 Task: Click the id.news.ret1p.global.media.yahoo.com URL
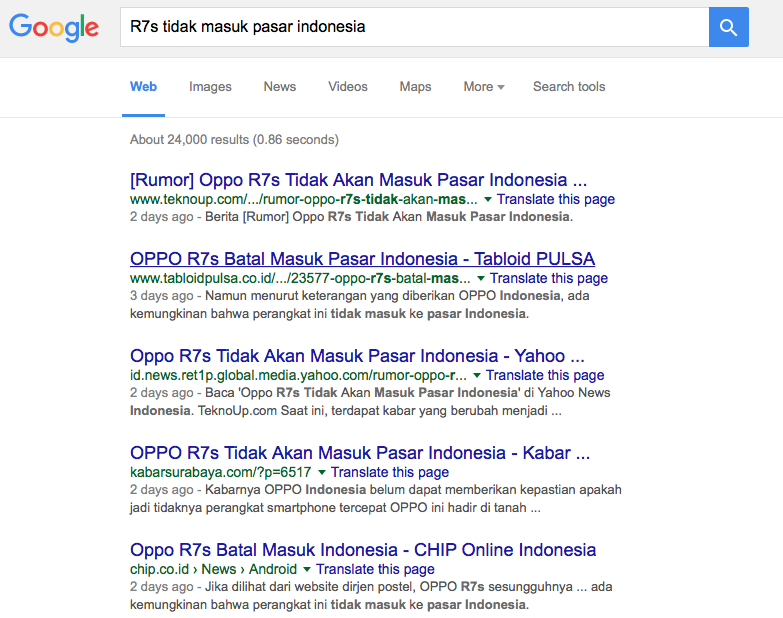pos(298,375)
